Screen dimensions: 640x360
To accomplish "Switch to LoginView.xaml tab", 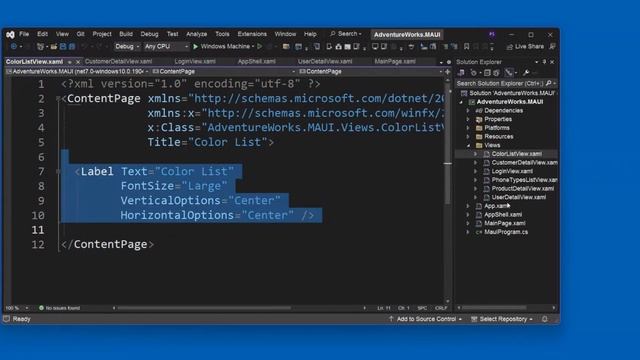I will [x=195, y=61].
